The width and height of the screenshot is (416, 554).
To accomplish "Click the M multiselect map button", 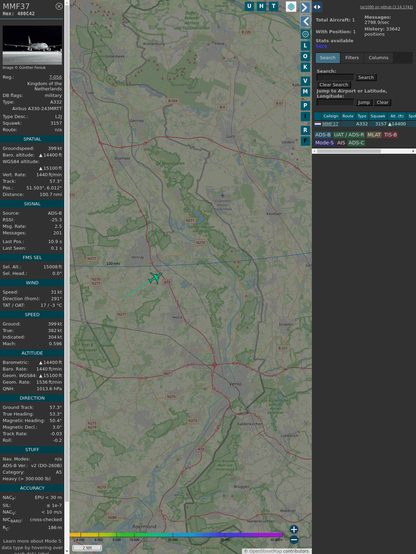I will point(305,92).
